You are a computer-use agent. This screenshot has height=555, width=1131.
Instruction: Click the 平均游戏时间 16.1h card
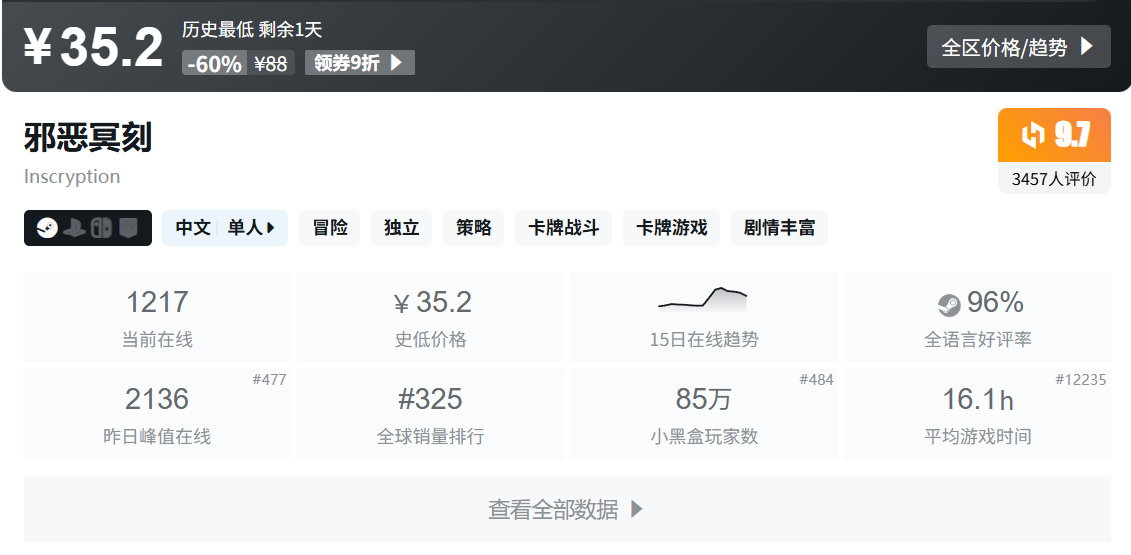pos(978,414)
